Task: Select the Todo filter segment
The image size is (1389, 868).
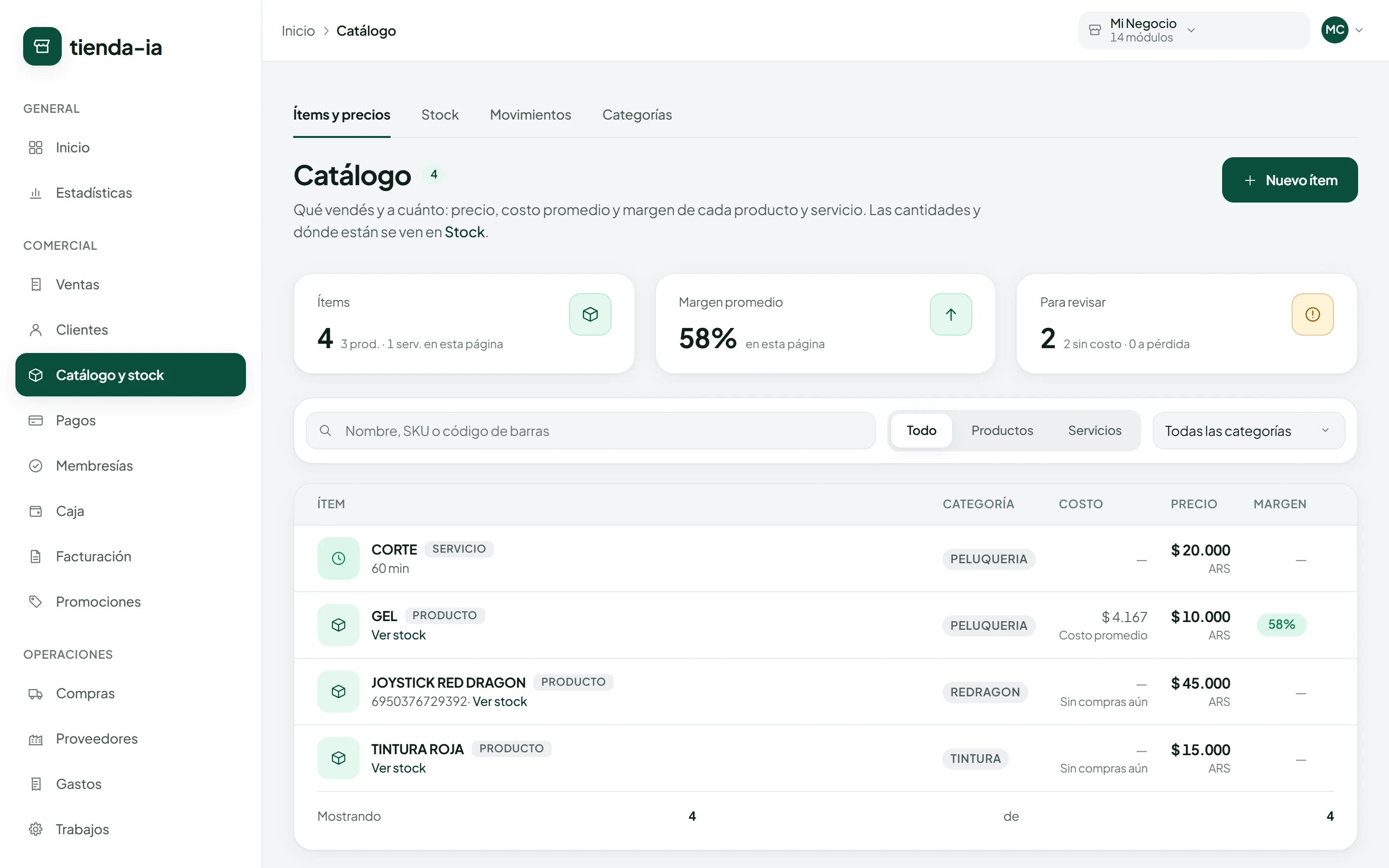Action: [x=921, y=431]
